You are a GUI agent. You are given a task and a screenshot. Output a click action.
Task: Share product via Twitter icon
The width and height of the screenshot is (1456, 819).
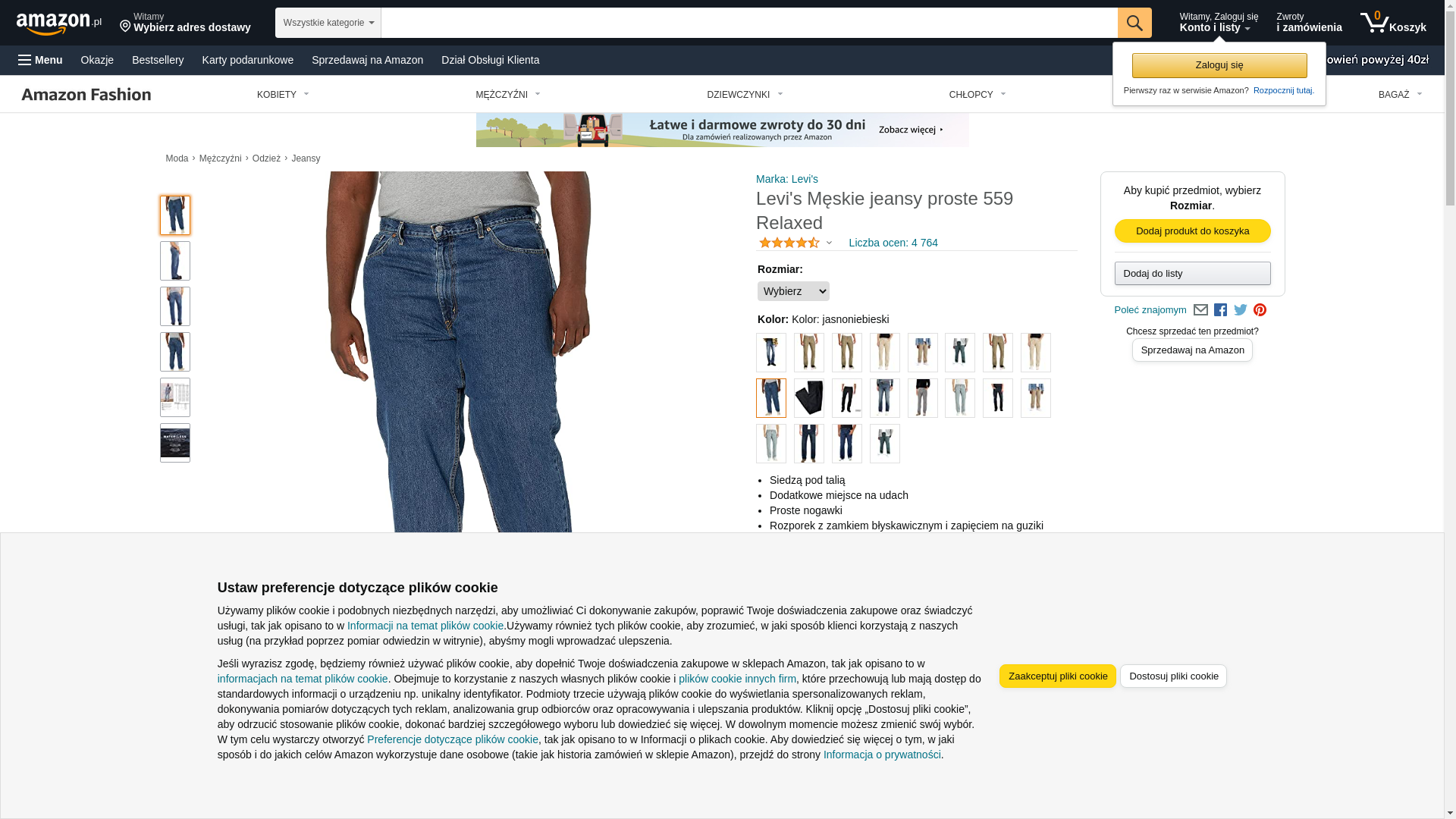[1241, 310]
